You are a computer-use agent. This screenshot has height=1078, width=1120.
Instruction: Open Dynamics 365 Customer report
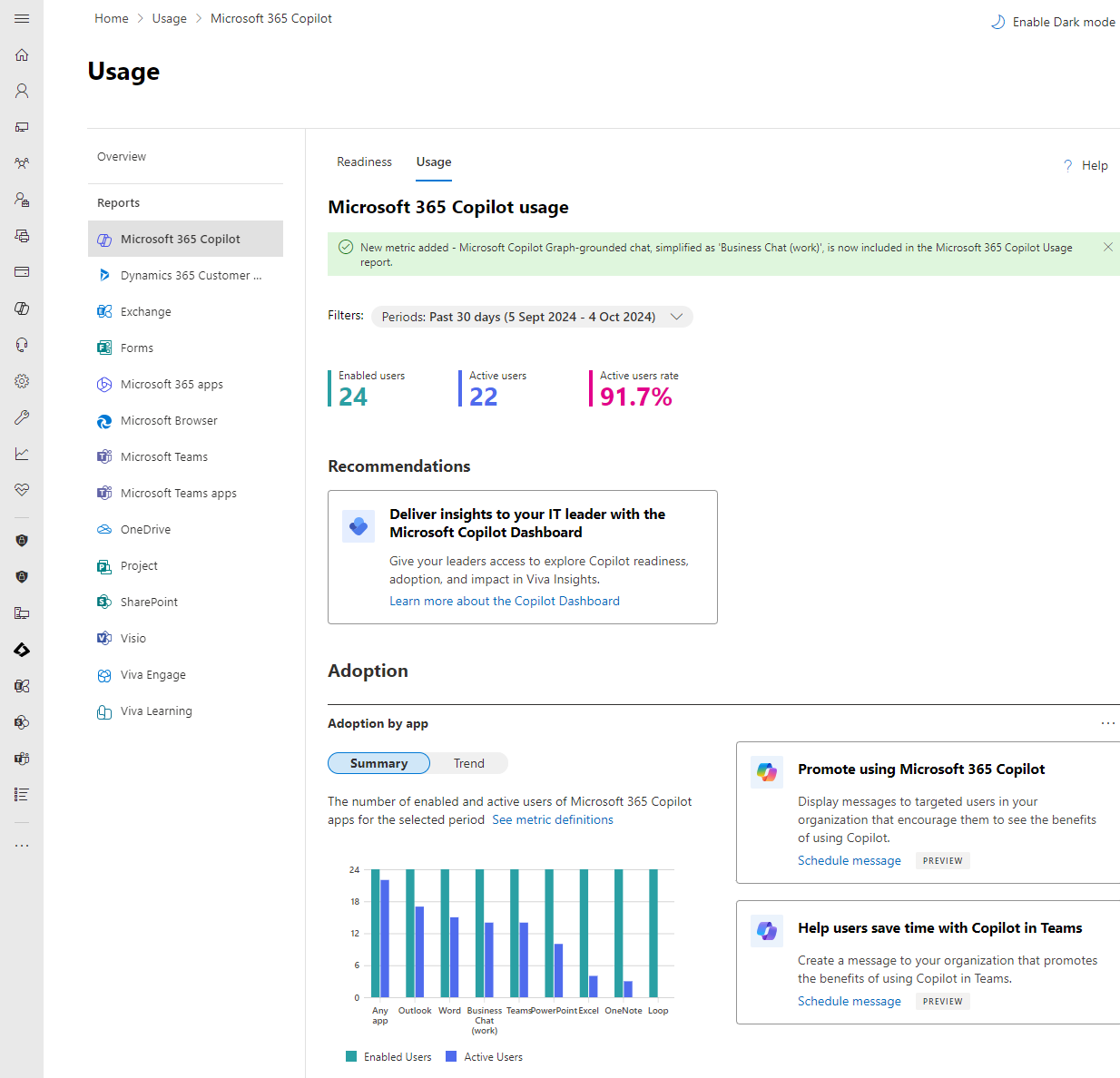point(185,275)
